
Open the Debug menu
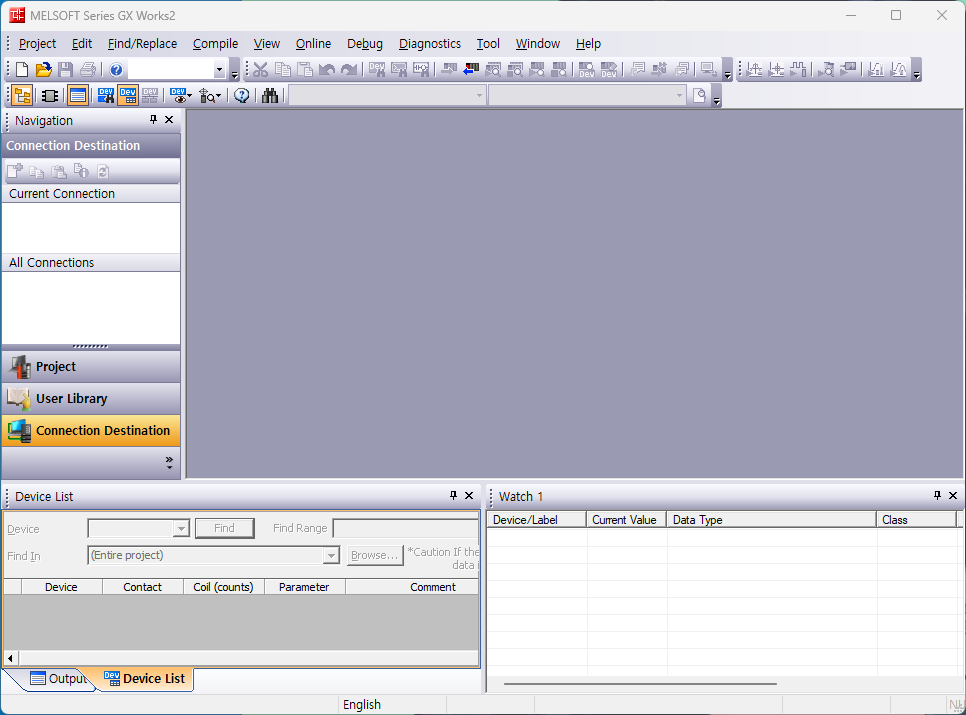(x=365, y=44)
